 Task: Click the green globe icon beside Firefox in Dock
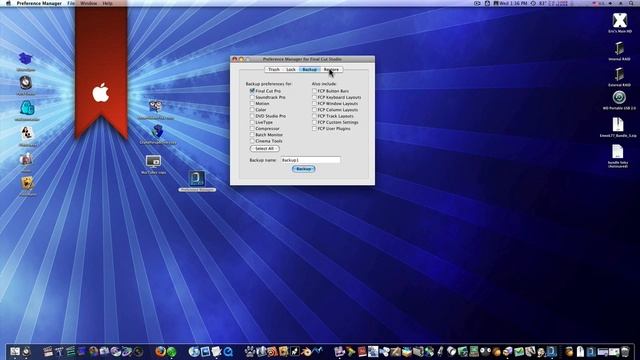pyautogui.click(x=171, y=351)
